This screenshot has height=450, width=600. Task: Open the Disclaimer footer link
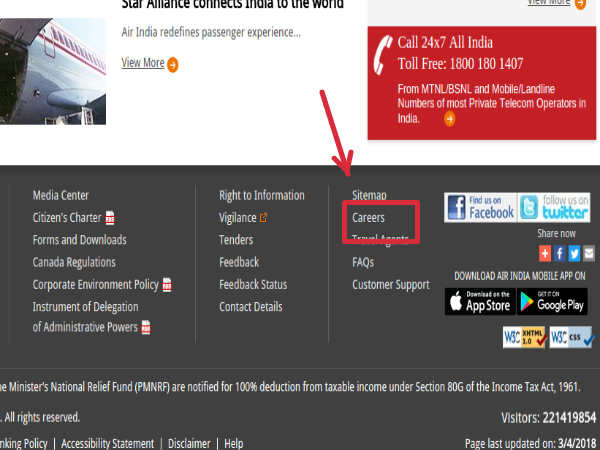point(189,444)
